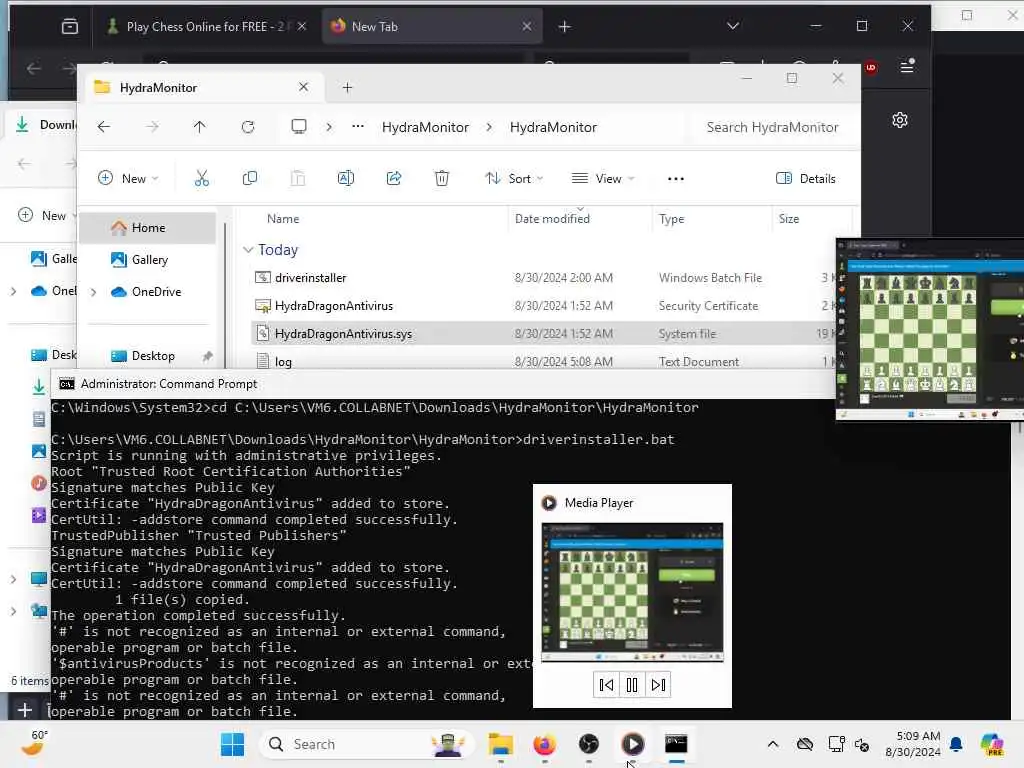
Task: Click the taskbar Search box
Action: tap(366, 744)
